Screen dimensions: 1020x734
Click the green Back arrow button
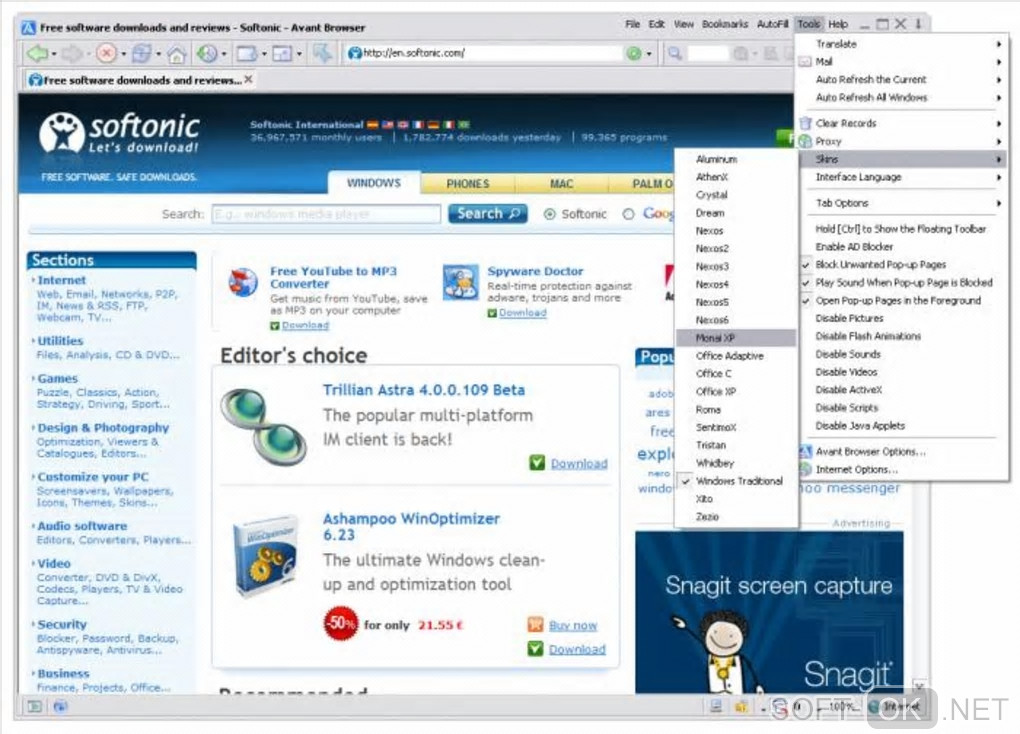pos(36,53)
